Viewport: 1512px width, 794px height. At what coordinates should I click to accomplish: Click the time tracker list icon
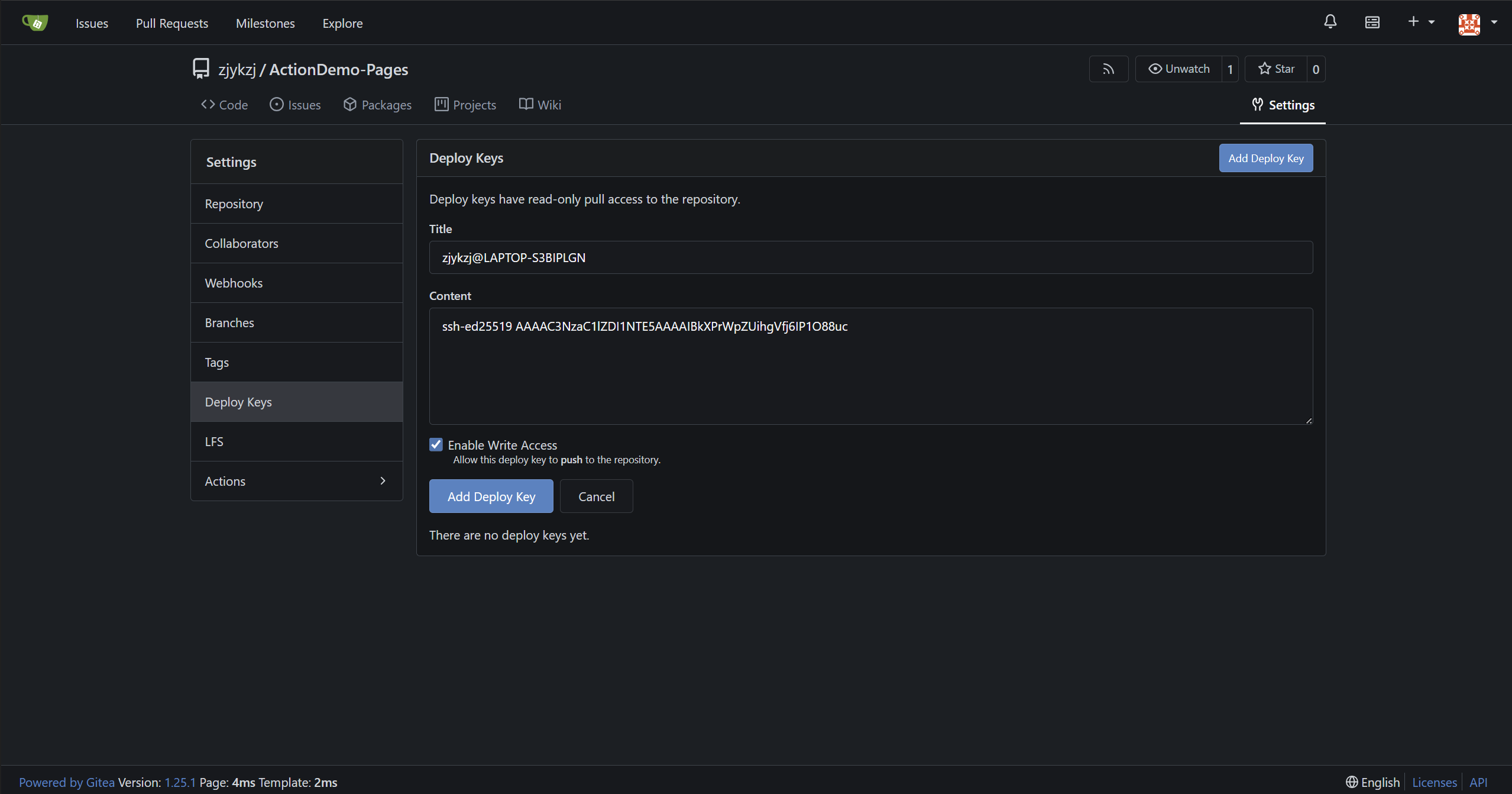(1372, 22)
